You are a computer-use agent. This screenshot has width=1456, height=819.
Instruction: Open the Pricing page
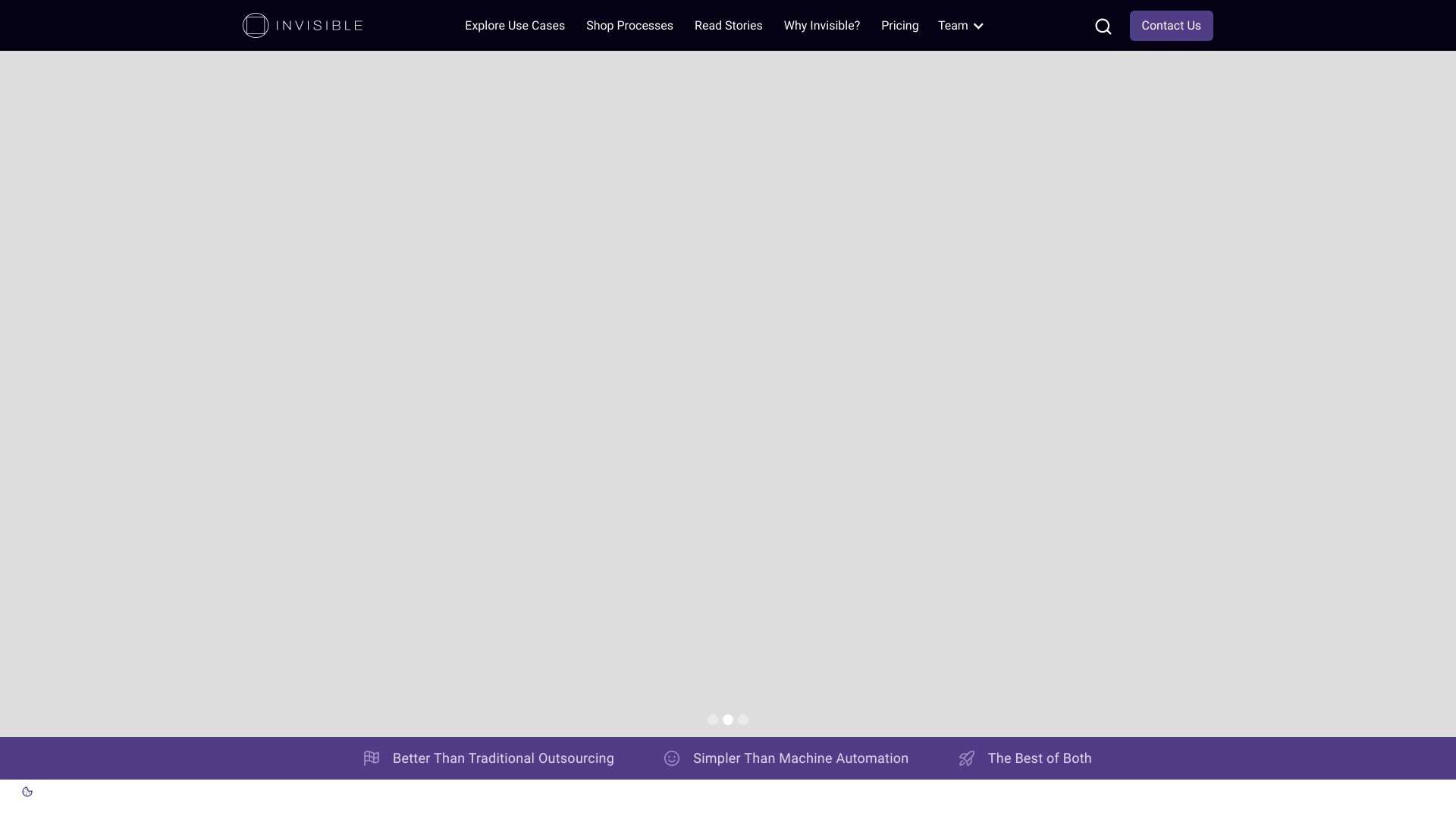899,26
